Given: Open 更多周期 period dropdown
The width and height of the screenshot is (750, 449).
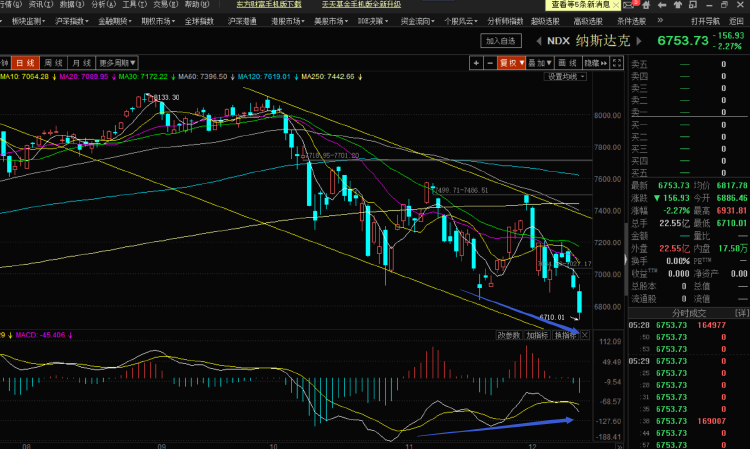Looking at the screenshot, I should (117, 63).
